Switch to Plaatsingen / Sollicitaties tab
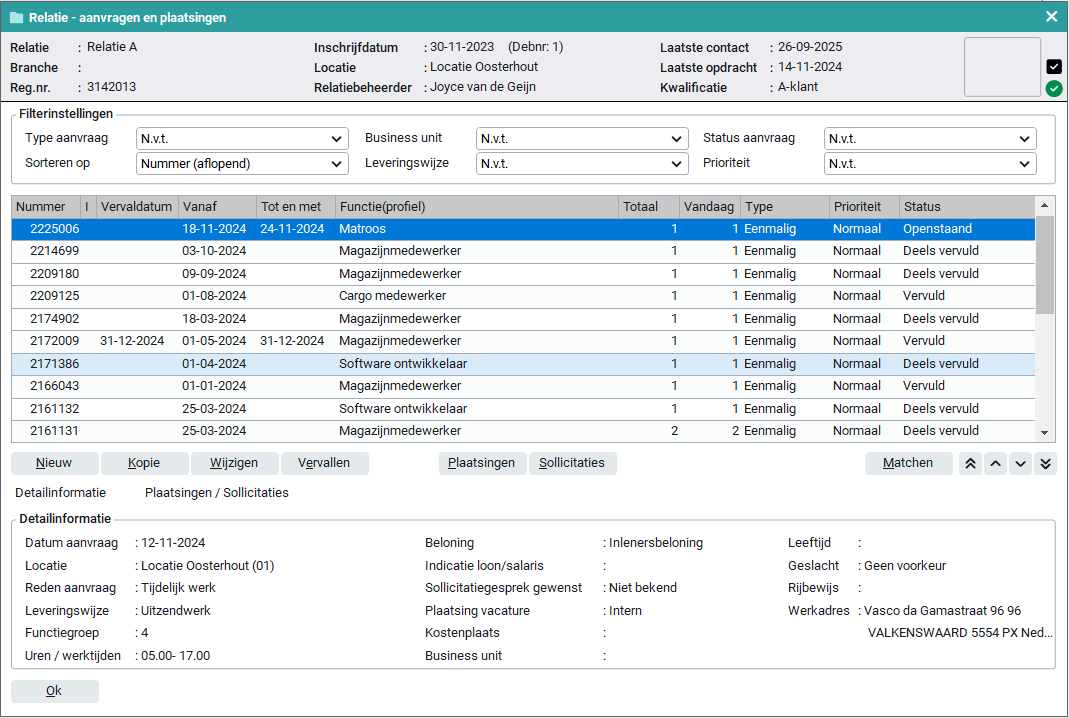Viewport: 1069px width, 718px height. (216, 493)
